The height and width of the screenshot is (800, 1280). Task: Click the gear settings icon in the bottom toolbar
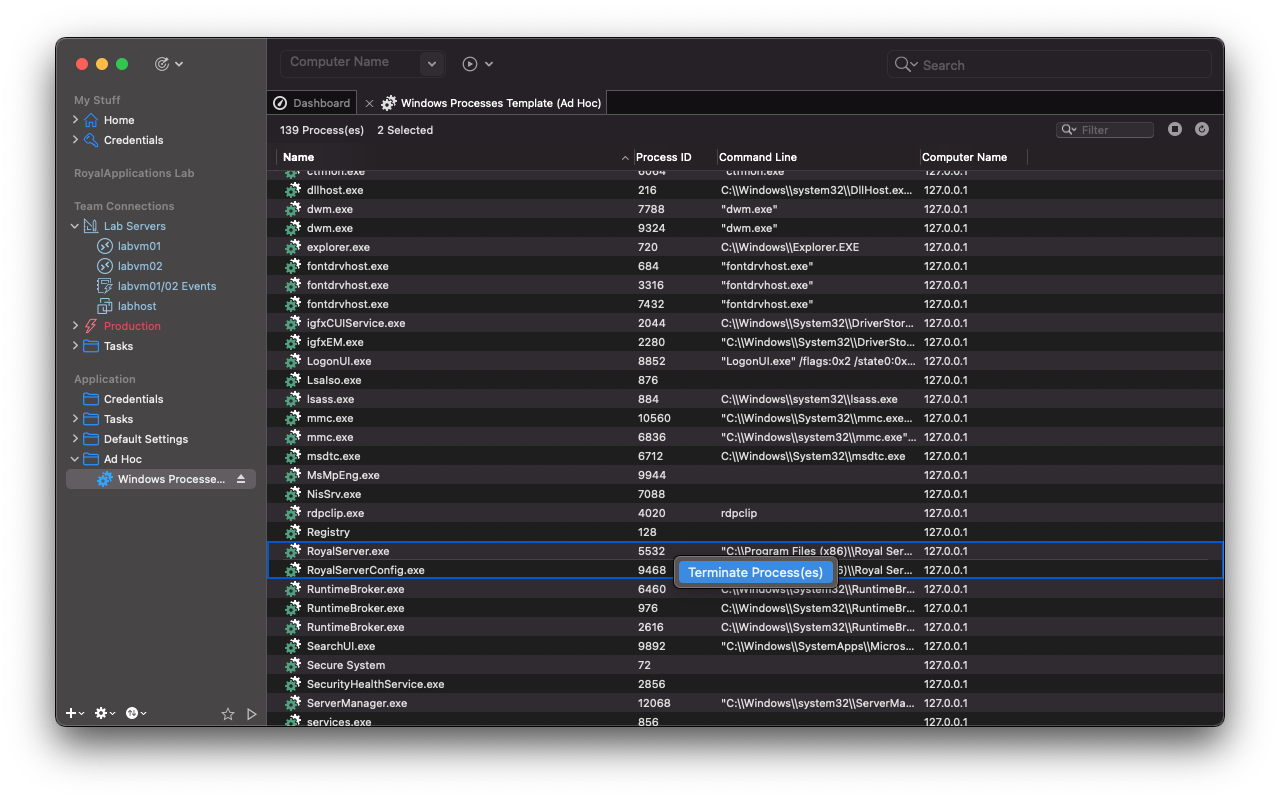click(x=101, y=713)
